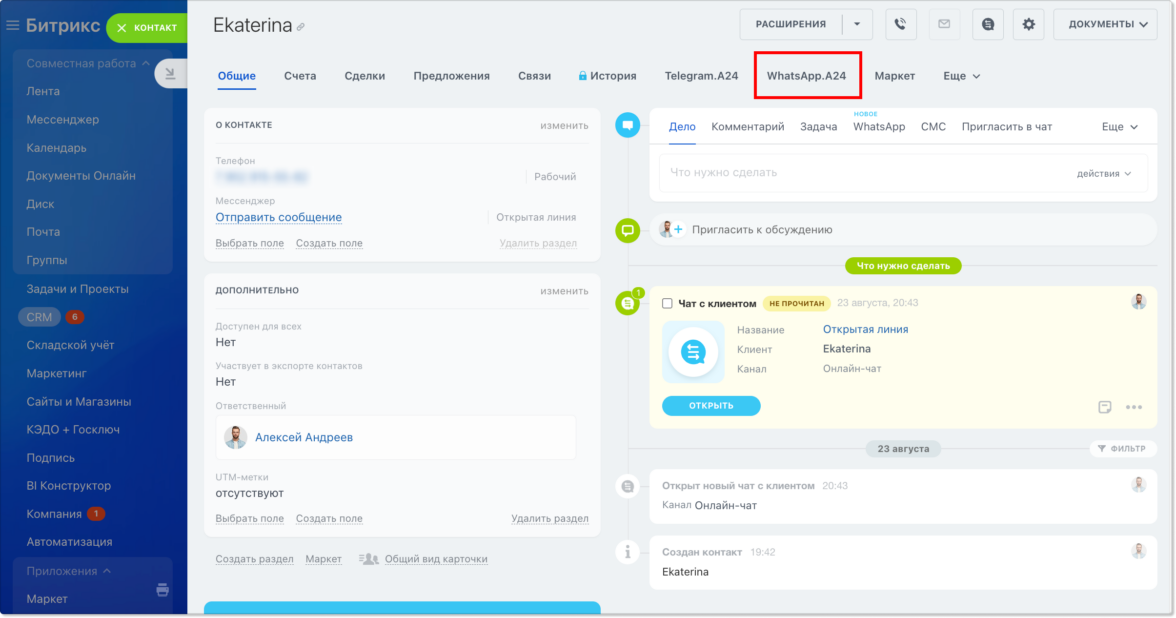This screenshot has width=1176, height=618.
Task: Click the Открыть button in chat card
Action: (x=711, y=406)
